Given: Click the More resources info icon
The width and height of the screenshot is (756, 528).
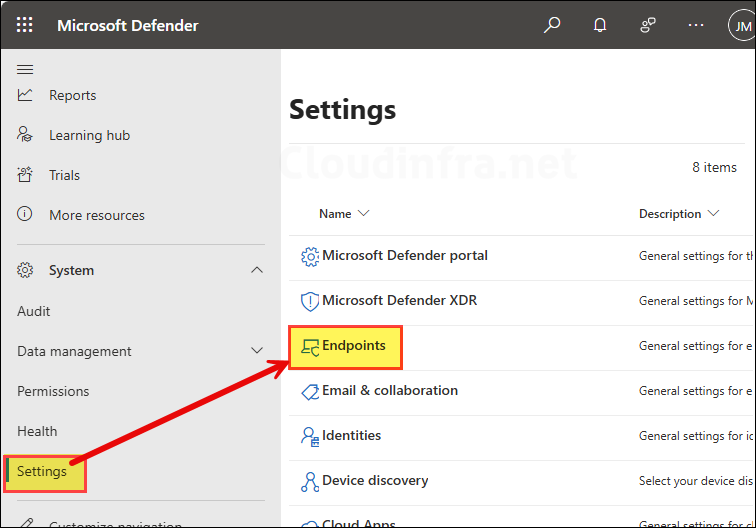Looking at the screenshot, I should pos(25,214).
